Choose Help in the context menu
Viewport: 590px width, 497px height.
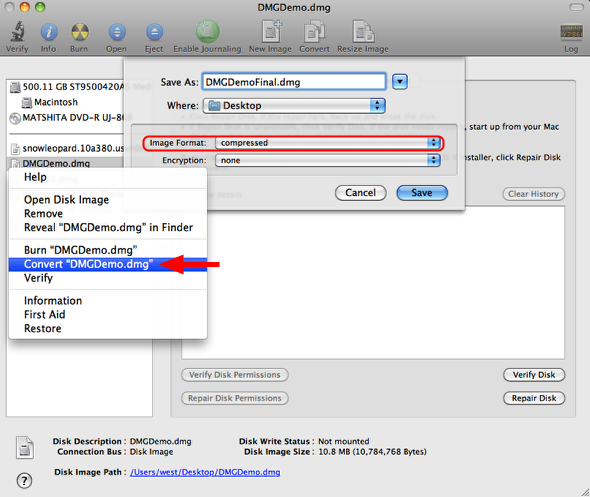coord(108,177)
